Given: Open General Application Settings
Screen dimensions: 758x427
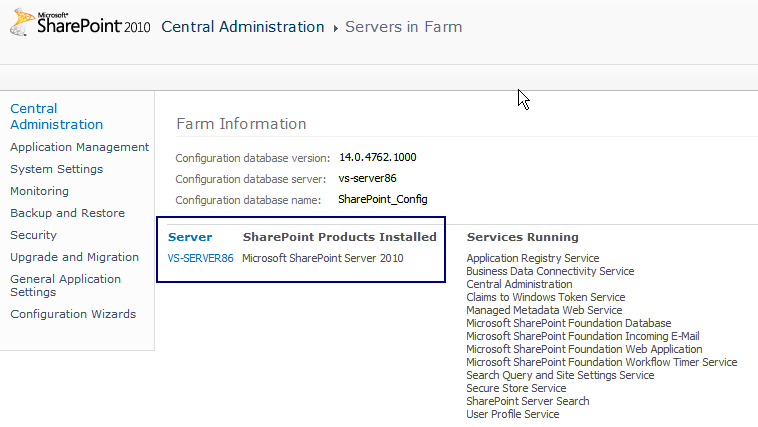Looking at the screenshot, I should click(x=66, y=285).
